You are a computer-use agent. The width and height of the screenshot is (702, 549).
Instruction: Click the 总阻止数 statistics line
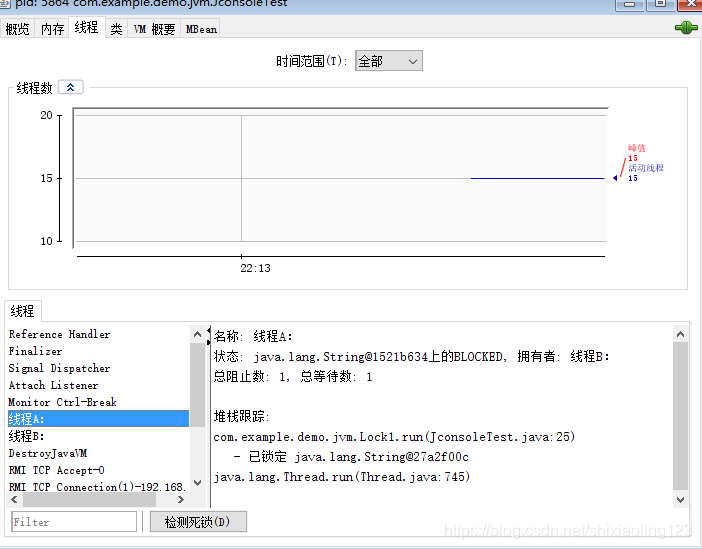tap(293, 377)
